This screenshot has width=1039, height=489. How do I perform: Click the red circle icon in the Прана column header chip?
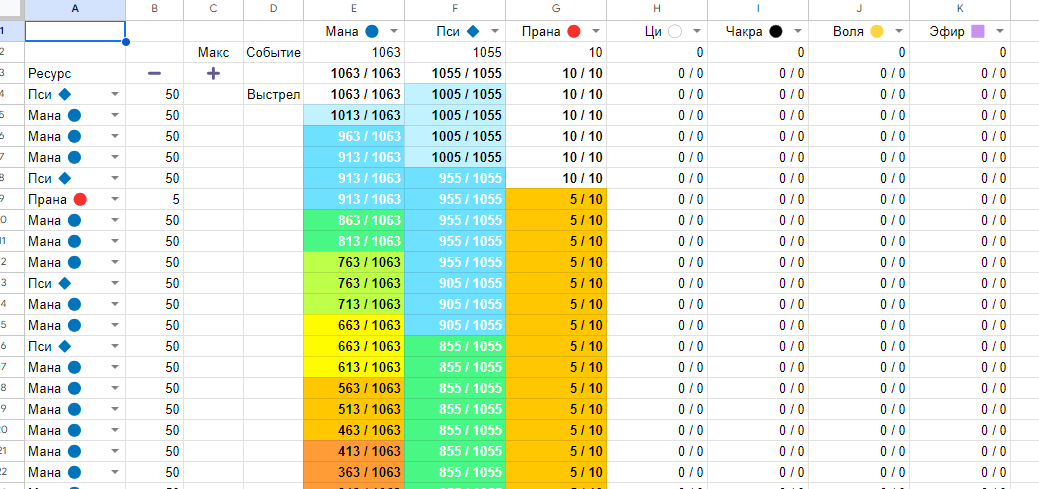pyautogui.click(x=574, y=32)
